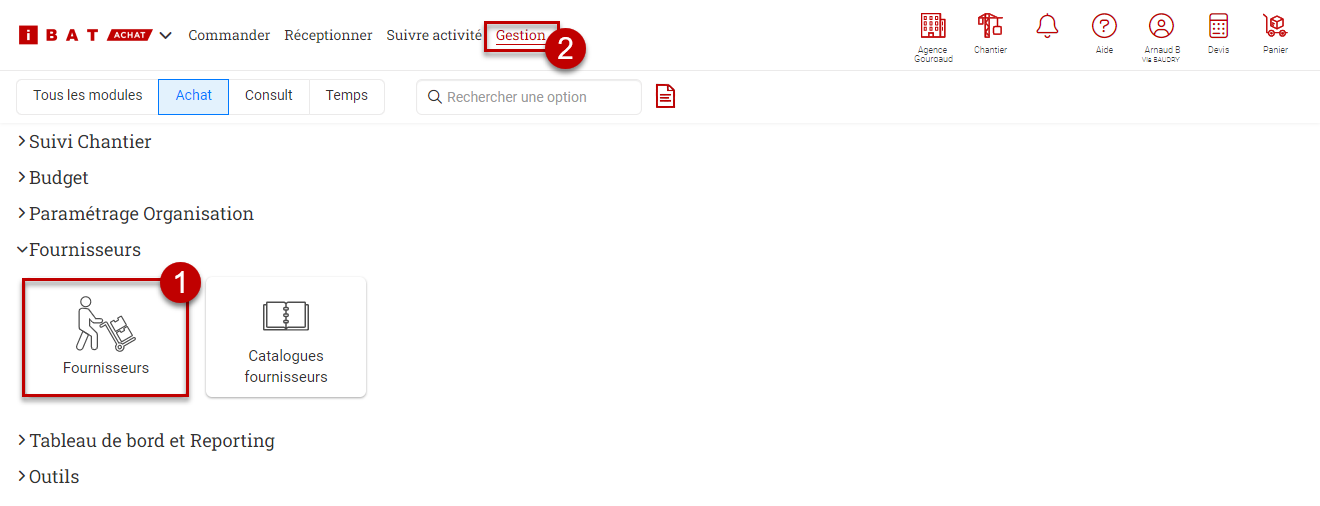1320x506 pixels.
Task: Open the Arnaud B user profile icon
Action: pyautogui.click(x=1161, y=27)
